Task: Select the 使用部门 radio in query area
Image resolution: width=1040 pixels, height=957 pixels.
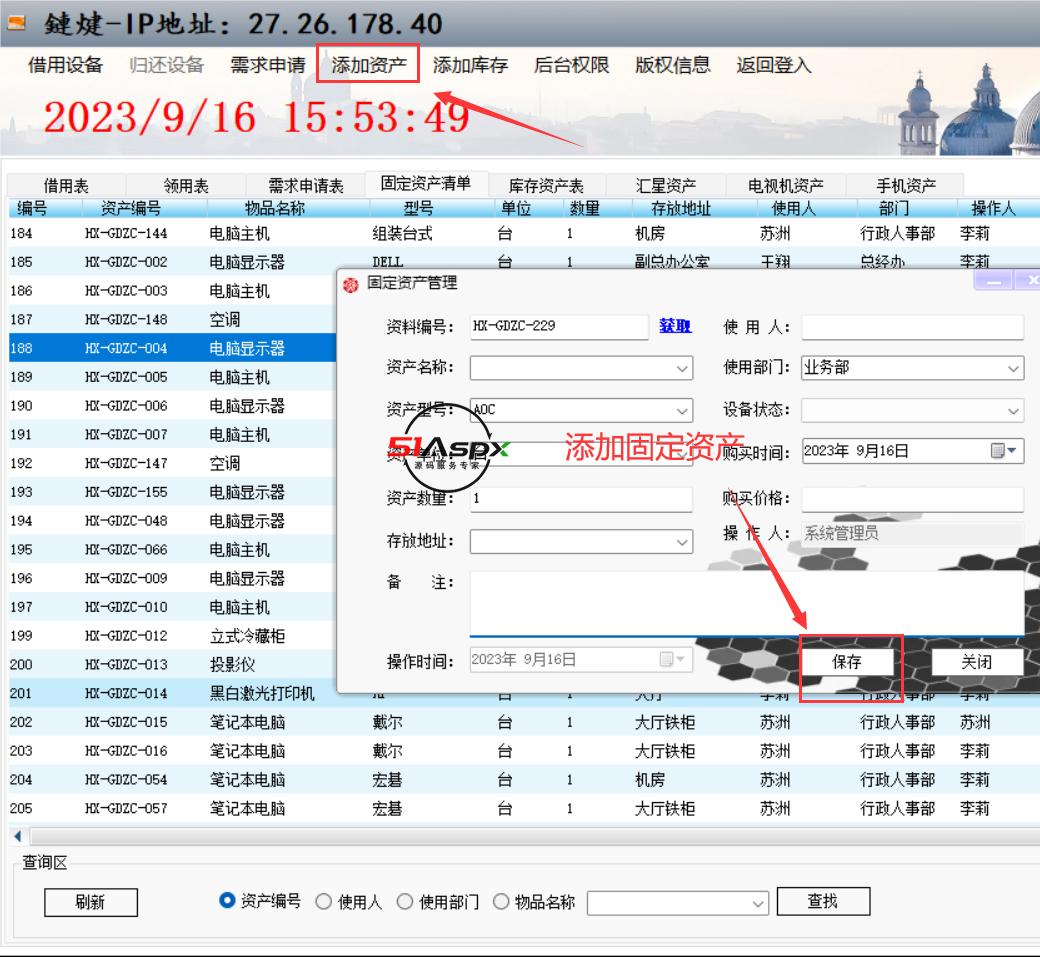Action: 407,900
